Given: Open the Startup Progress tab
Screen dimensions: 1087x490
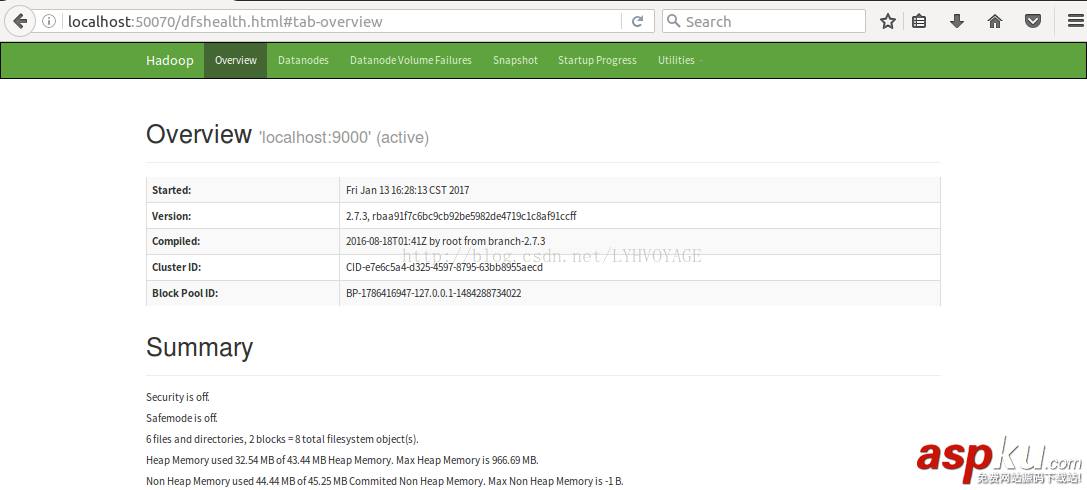Looking at the screenshot, I should point(597,60).
